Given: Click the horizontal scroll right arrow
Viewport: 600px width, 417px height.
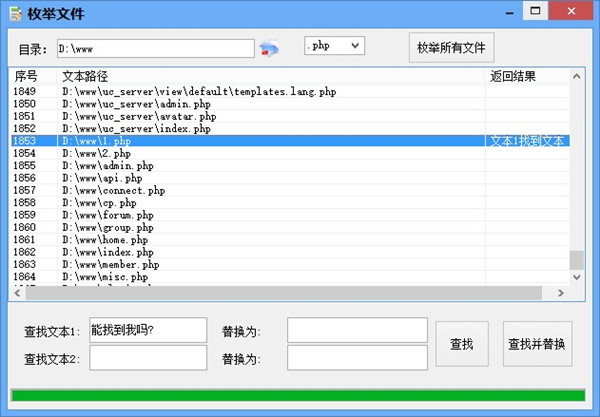Looking at the screenshot, I should [561, 293].
